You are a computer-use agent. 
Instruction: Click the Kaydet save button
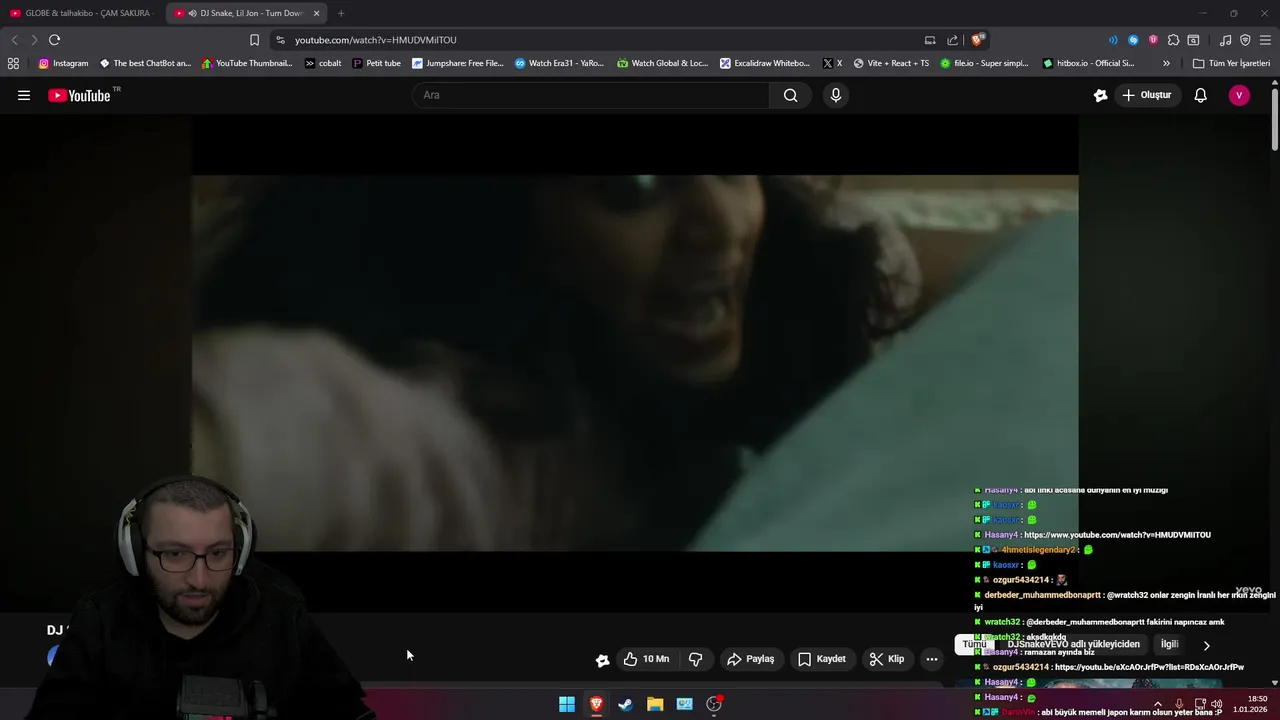pos(822,659)
